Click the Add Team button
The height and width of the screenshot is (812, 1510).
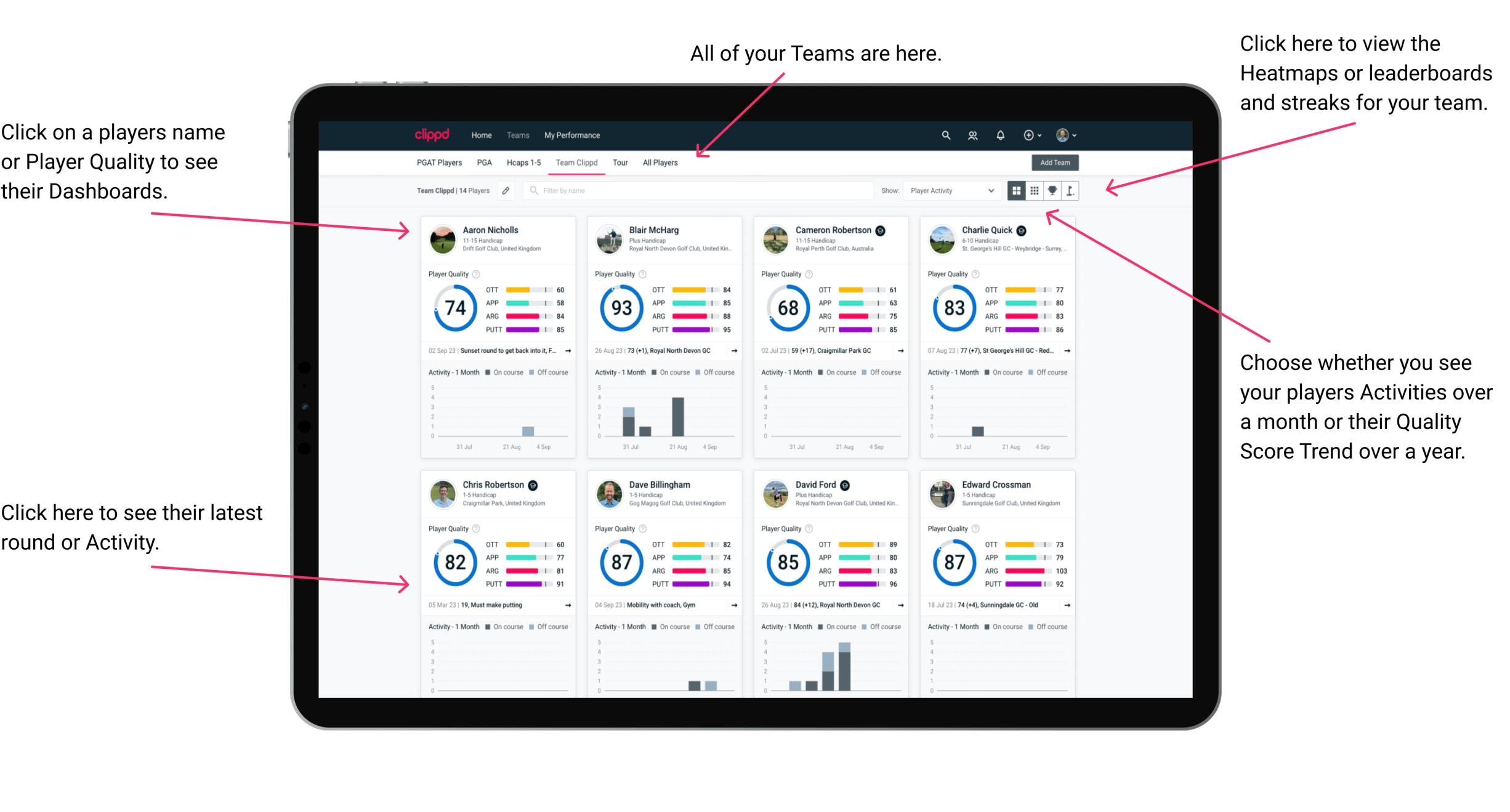tap(1058, 163)
